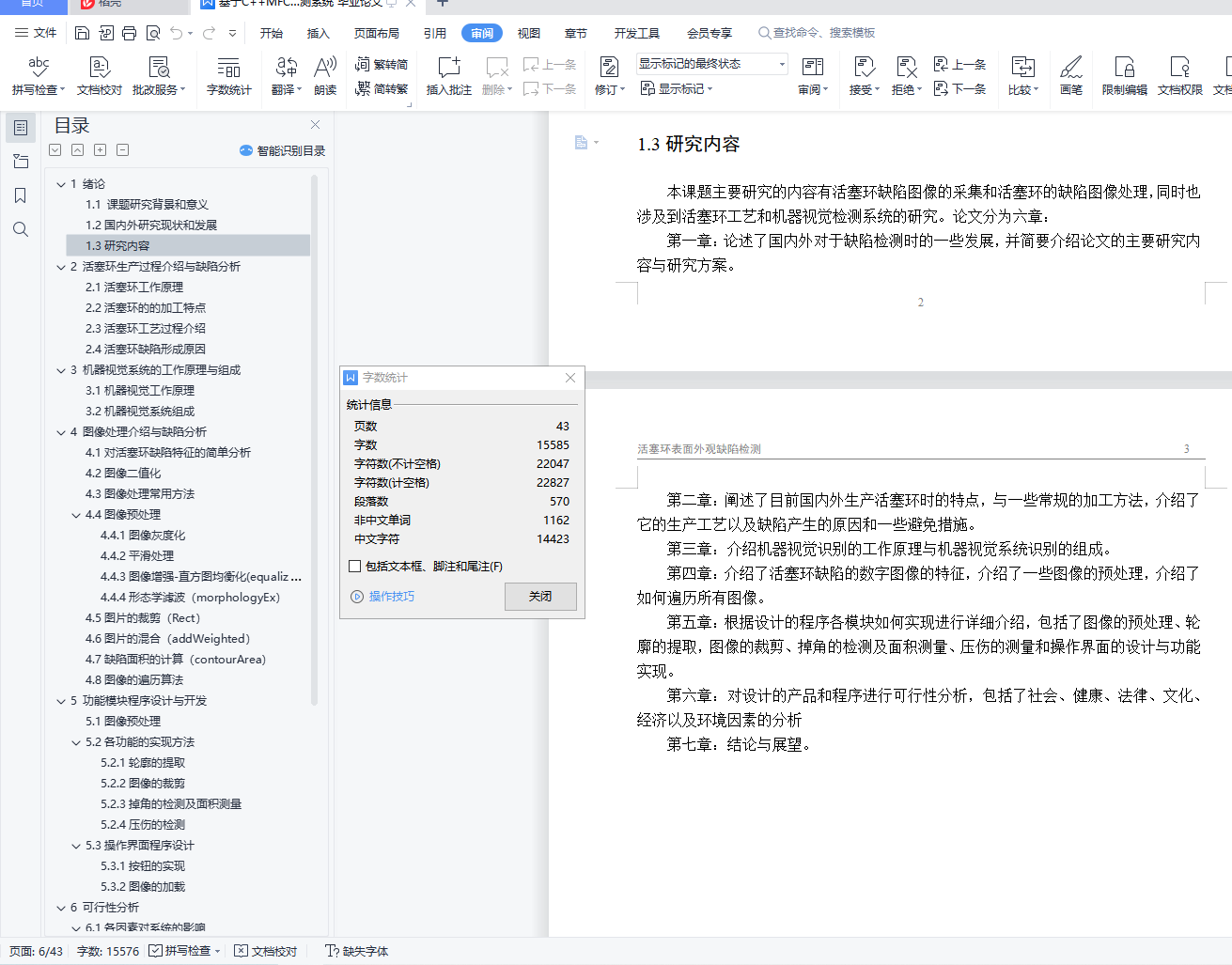Switch to the 视图 ribbon tab
This screenshot has width=1232, height=965.
point(529,33)
